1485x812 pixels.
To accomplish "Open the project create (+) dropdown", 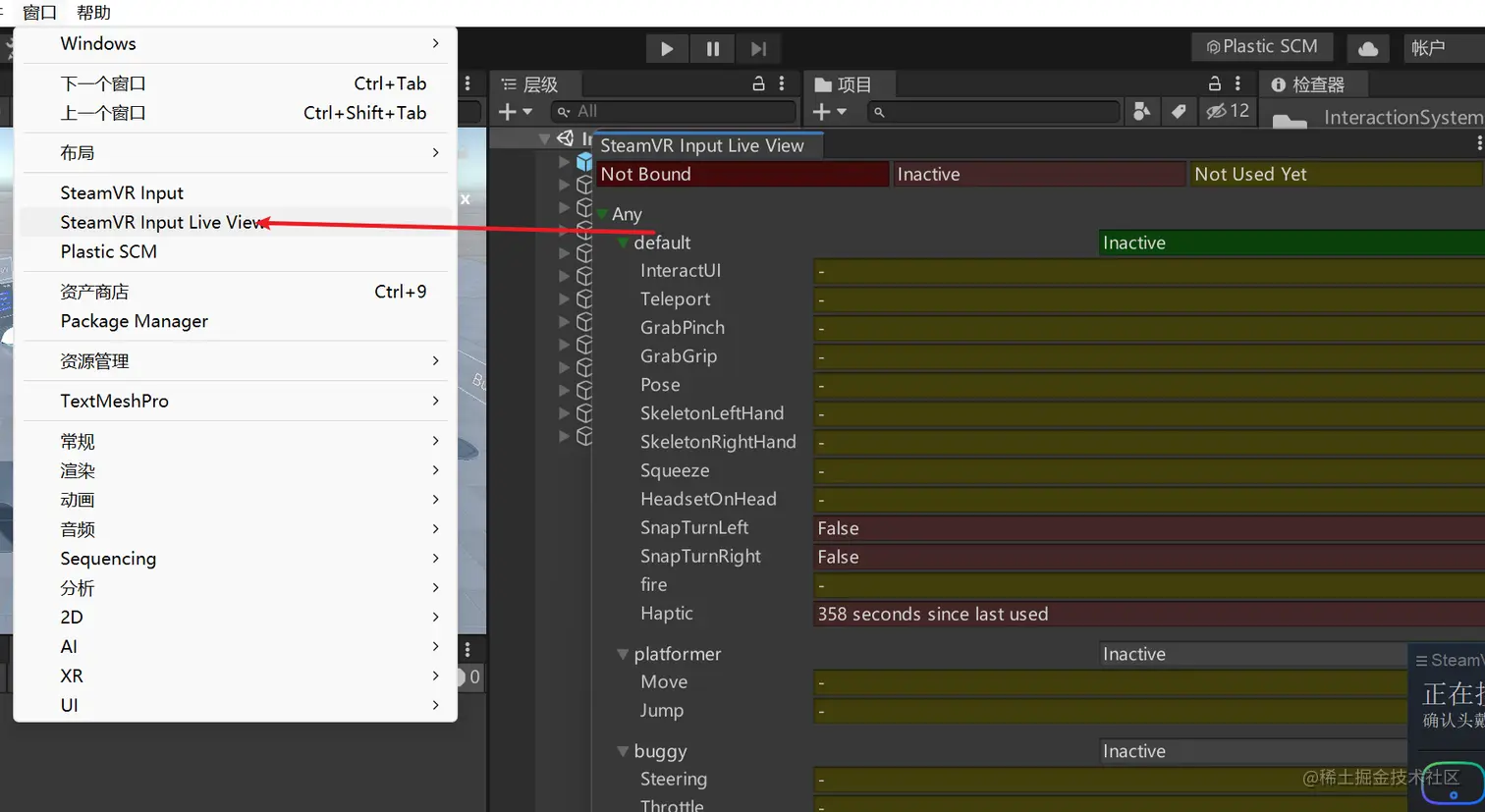I will 829,112.
